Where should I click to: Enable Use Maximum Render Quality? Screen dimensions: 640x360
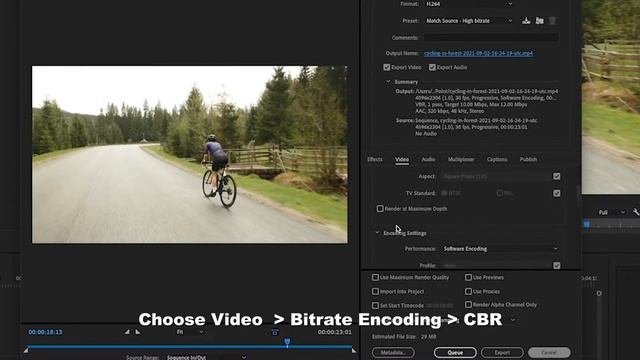(x=375, y=278)
